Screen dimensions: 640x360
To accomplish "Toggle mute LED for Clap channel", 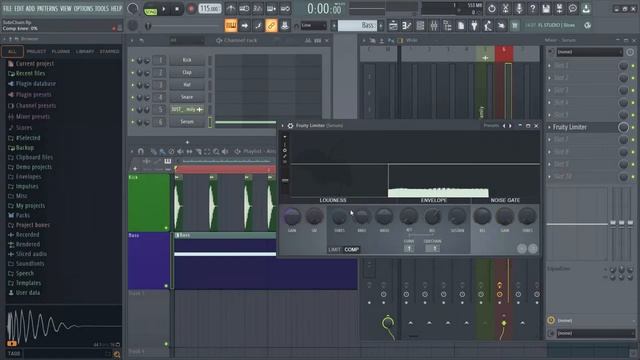I will [133, 73].
